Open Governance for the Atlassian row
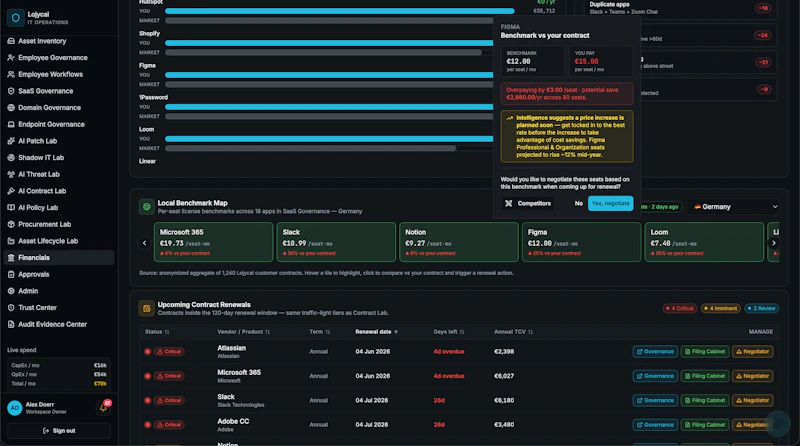Viewport: 800px width, 446px height. [655, 352]
